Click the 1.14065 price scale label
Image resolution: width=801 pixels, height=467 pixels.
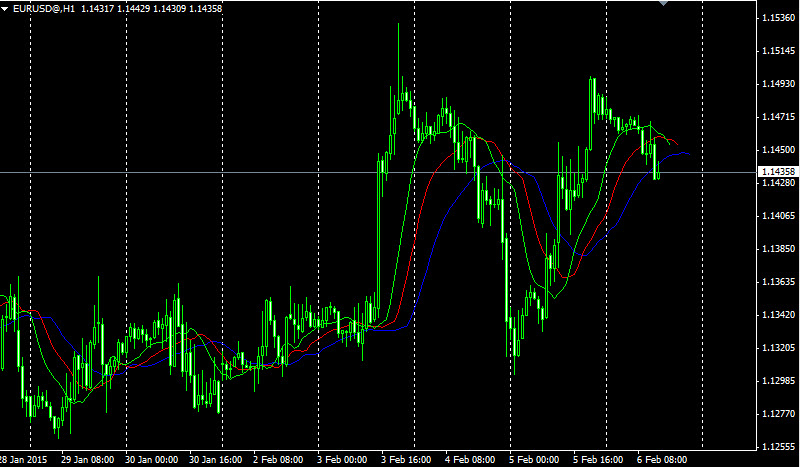tap(779, 216)
